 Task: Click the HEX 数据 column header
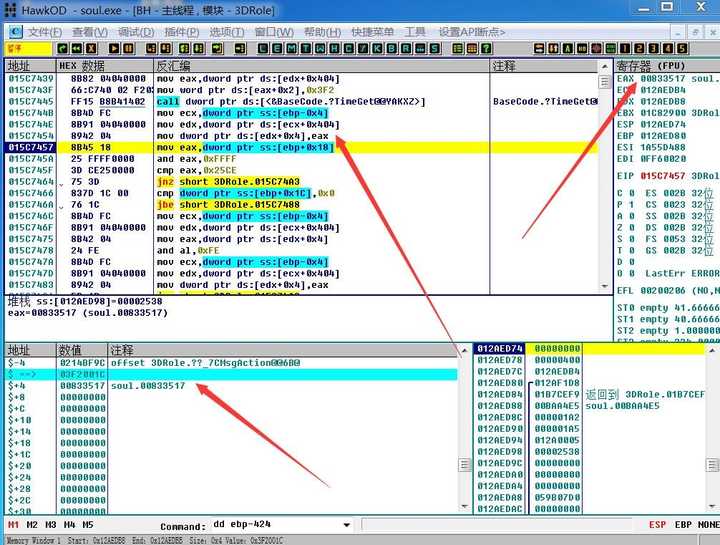point(105,66)
